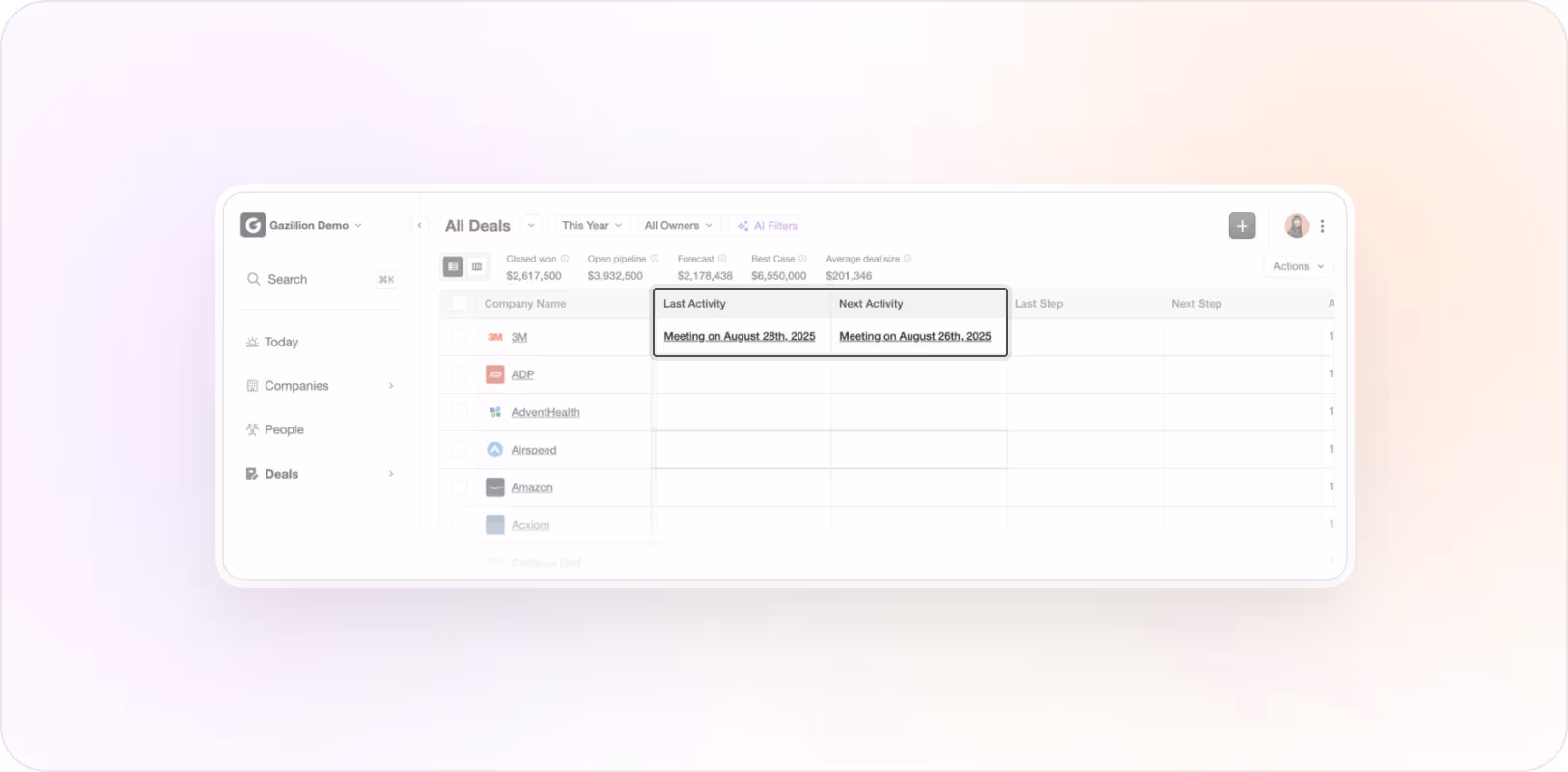
Task: Open the three-dot more options menu
Action: coord(1322,226)
